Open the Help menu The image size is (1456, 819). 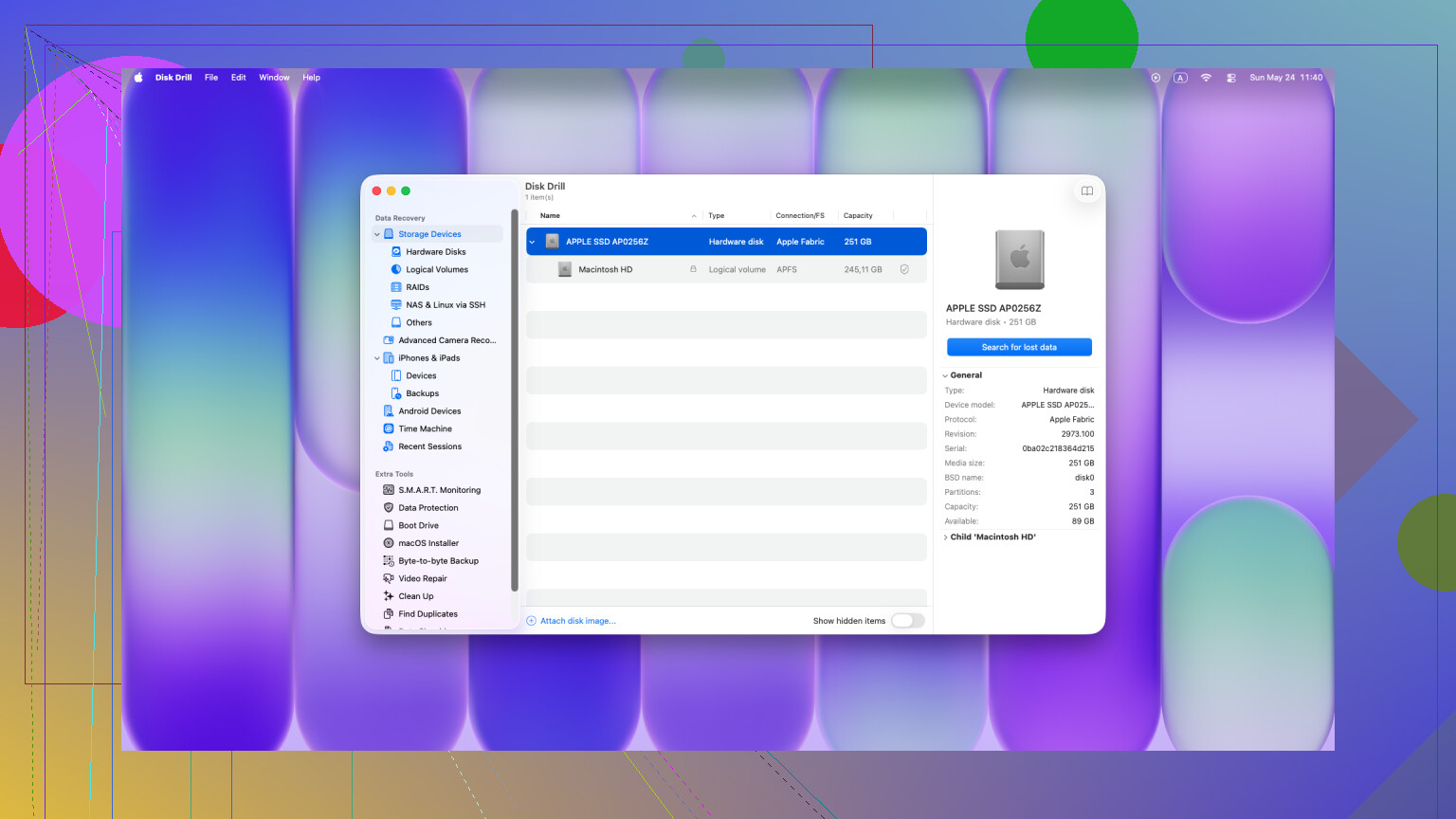click(x=312, y=78)
